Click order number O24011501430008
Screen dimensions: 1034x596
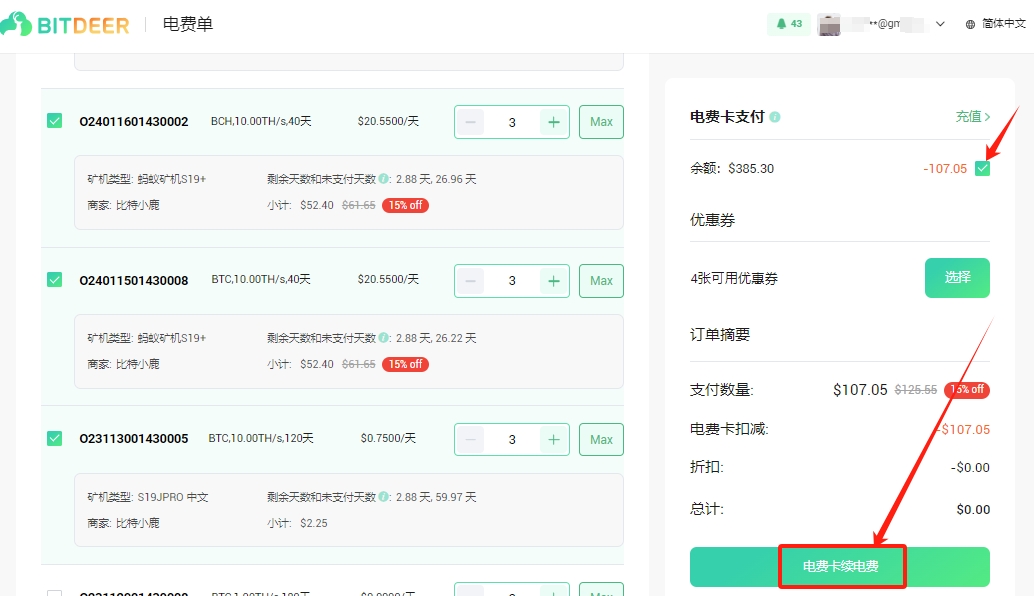click(x=134, y=281)
